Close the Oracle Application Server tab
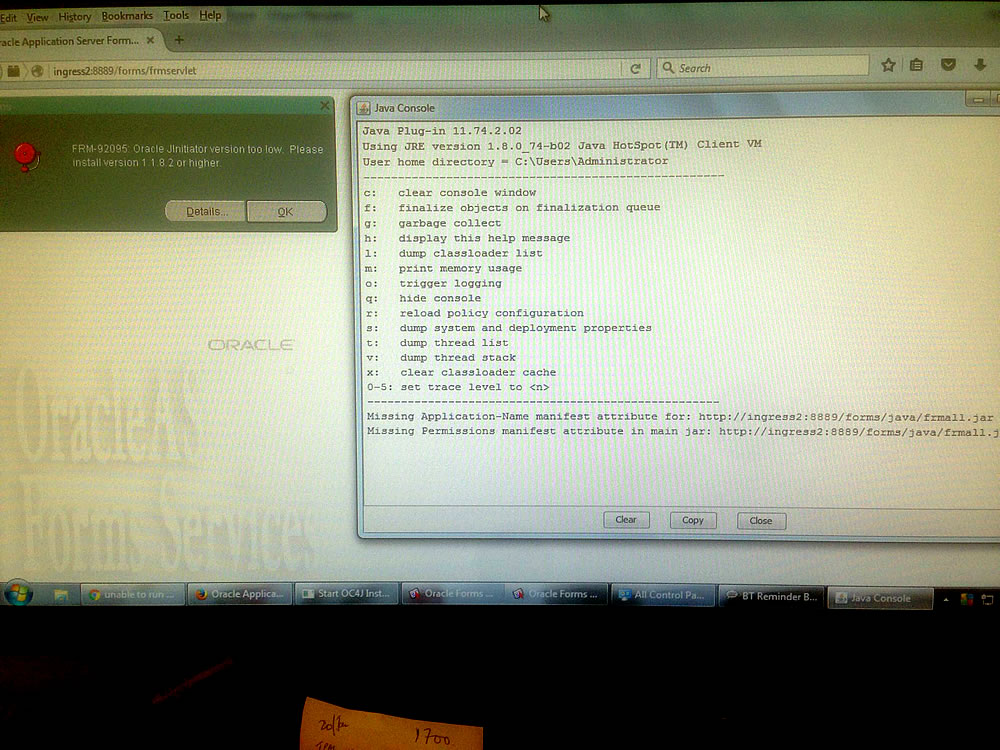Image resolution: width=1000 pixels, height=750 pixels. tap(150, 41)
